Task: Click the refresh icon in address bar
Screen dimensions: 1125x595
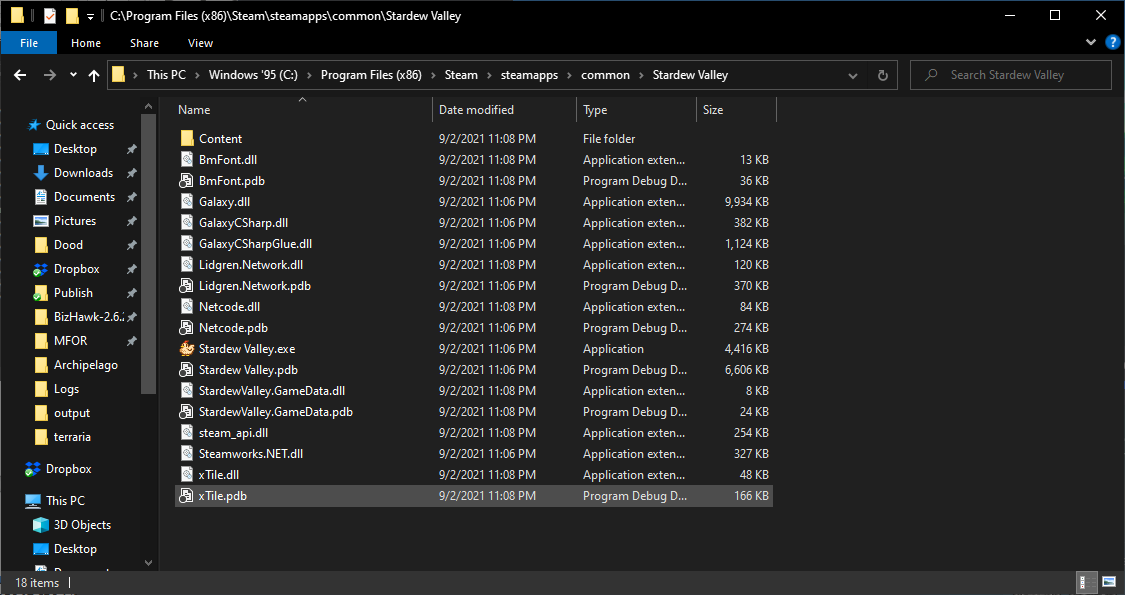Action: (881, 75)
